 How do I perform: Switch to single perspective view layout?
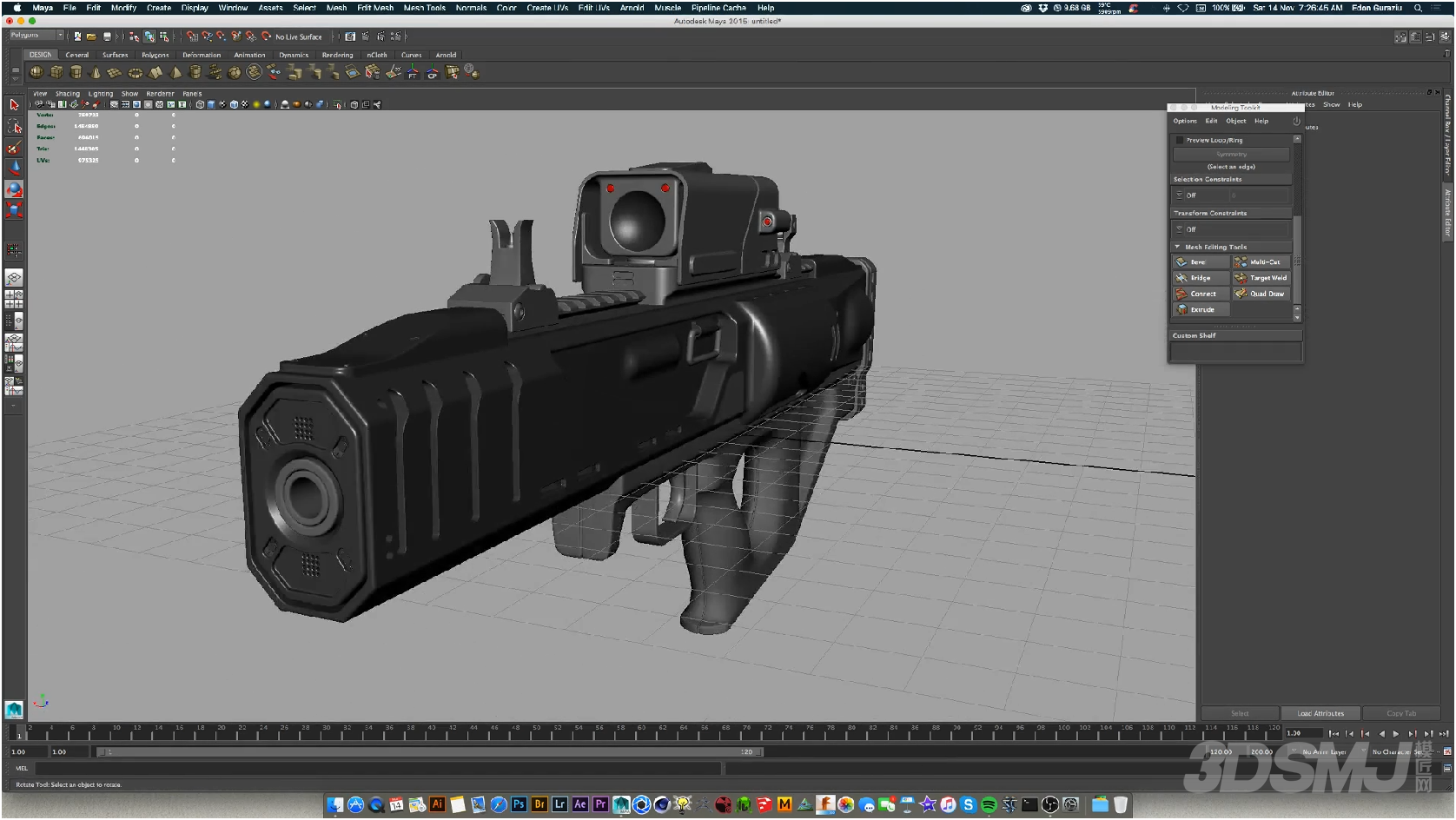click(x=14, y=278)
